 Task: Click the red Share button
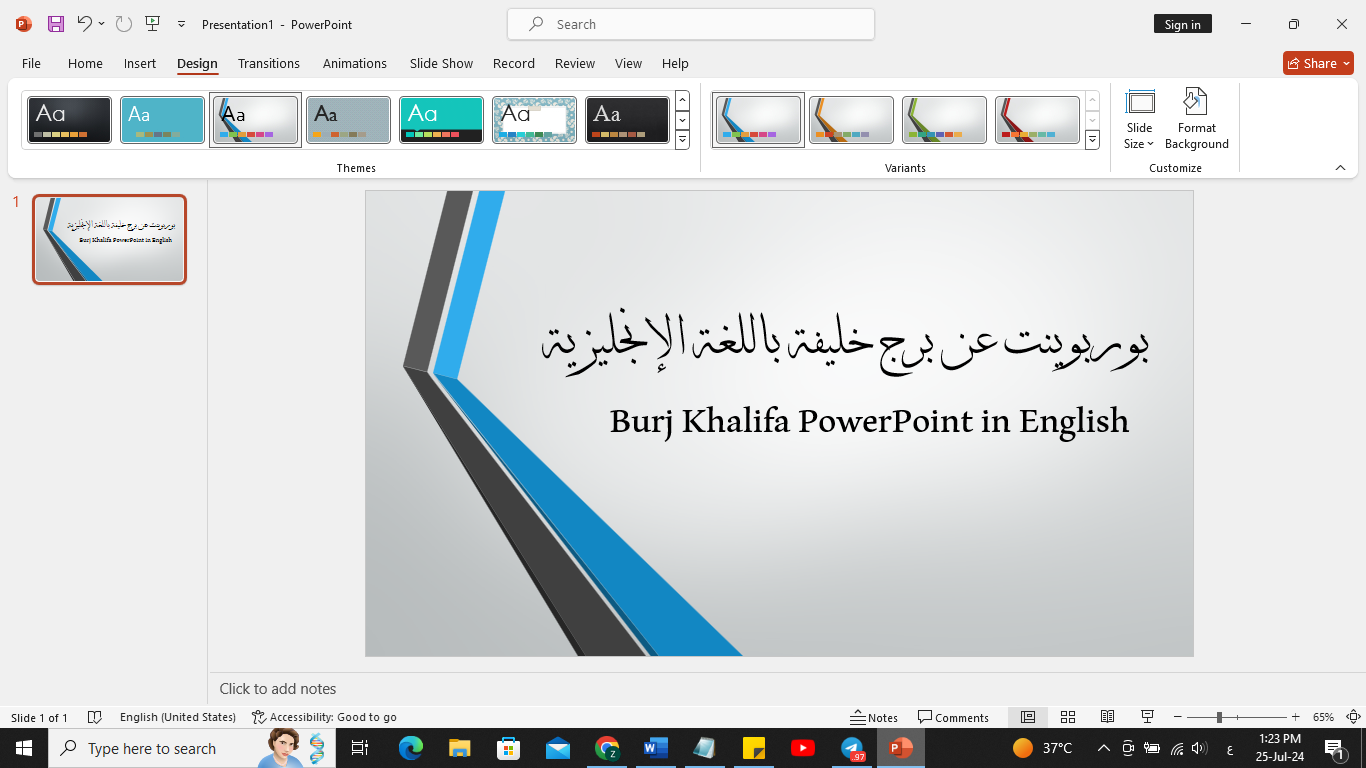point(1318,63)
